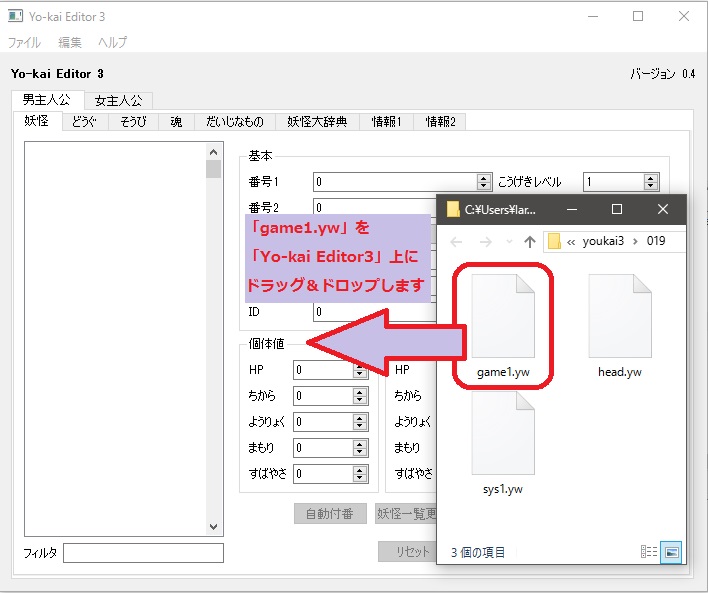The image size is (708, 593).
Task: Click the 番号1 spinner arrows
Action: coord(484,182)
